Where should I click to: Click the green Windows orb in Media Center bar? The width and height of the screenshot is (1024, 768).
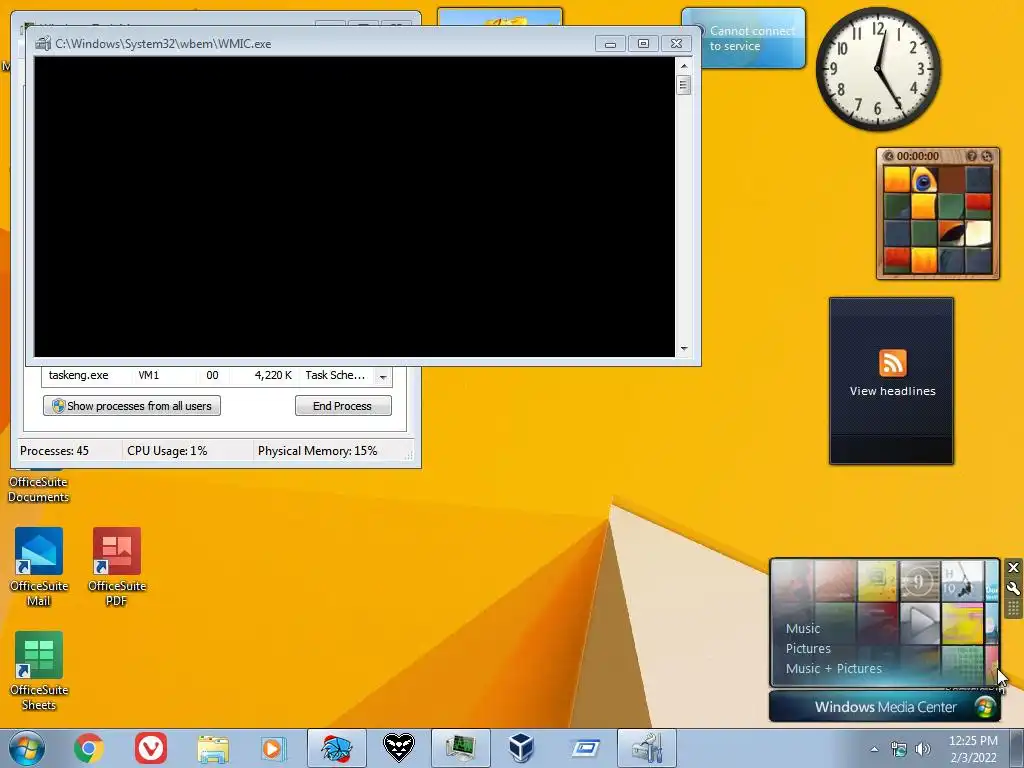(x=984, y=707)
